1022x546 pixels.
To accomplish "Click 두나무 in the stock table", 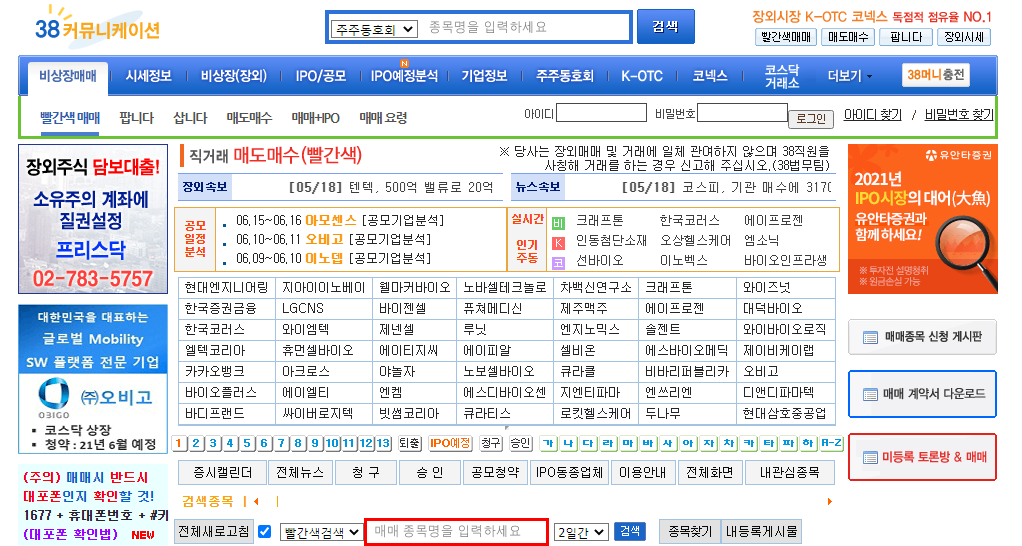I will [x=663, y=413].
